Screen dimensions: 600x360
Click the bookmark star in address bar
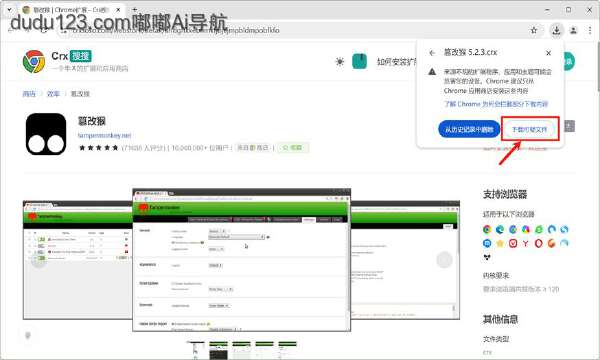click(x=534, y=30)
